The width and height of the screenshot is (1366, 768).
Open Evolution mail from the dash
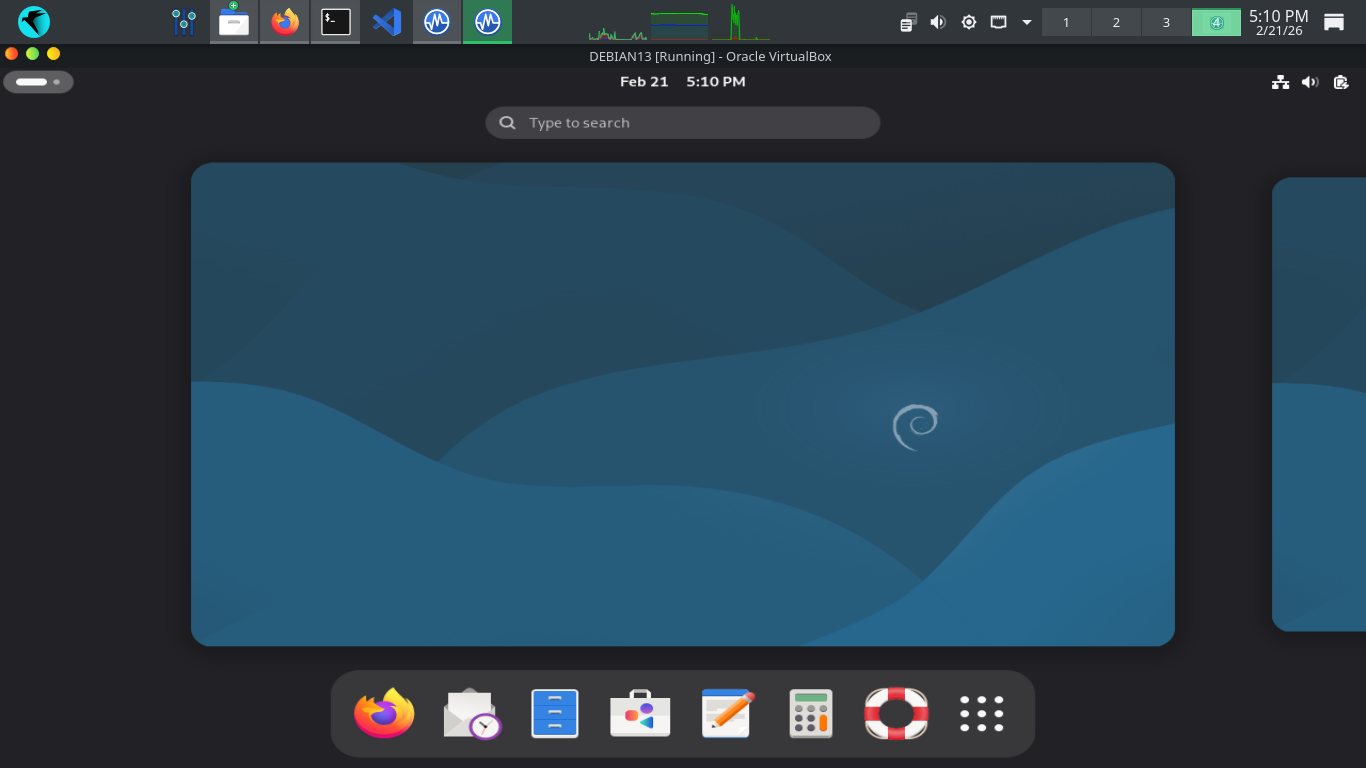pos(471,714)
